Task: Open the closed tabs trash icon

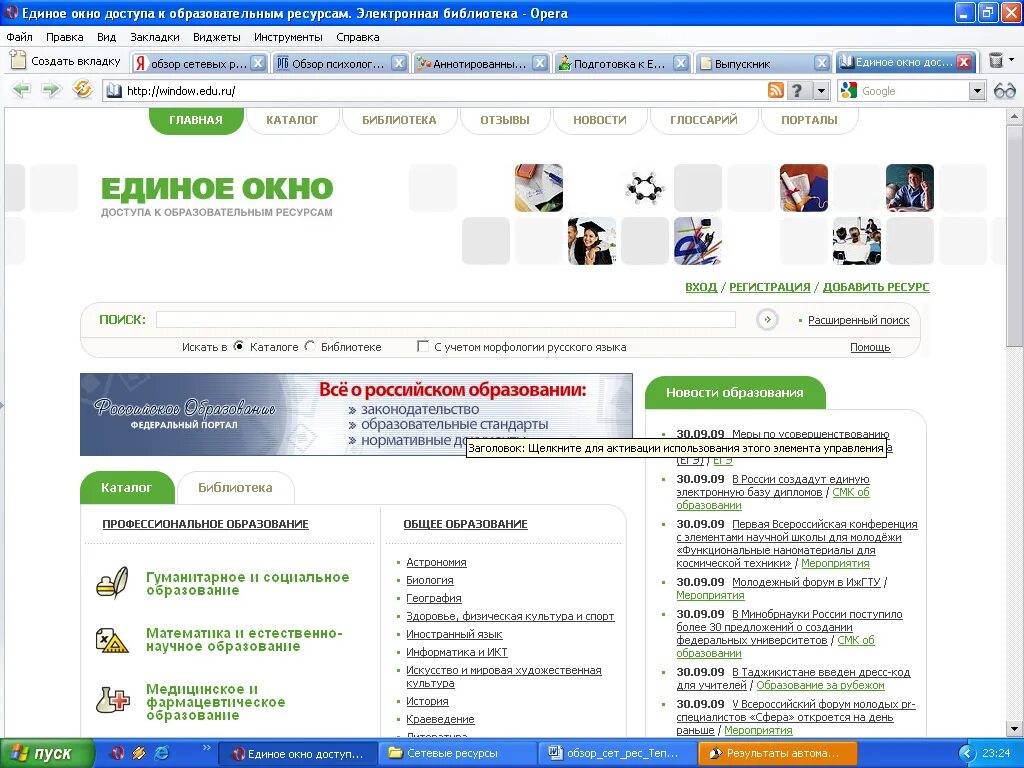Action: point(996,61)
